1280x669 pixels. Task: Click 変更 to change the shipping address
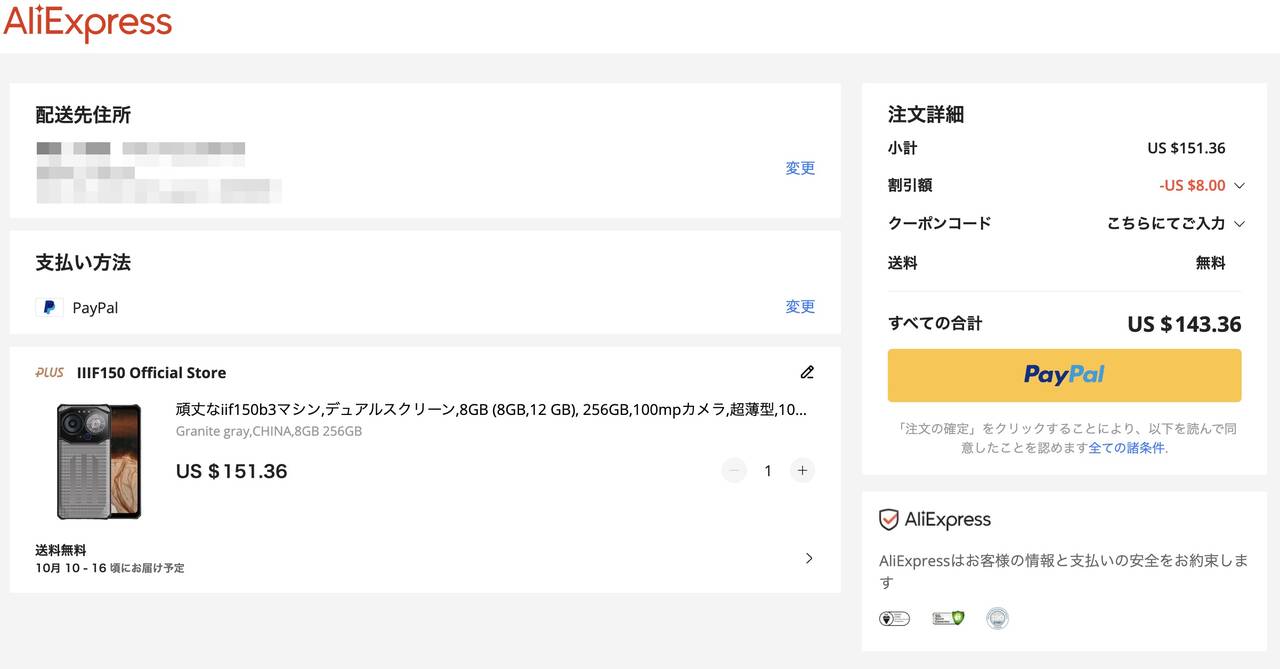click(800, 168)
